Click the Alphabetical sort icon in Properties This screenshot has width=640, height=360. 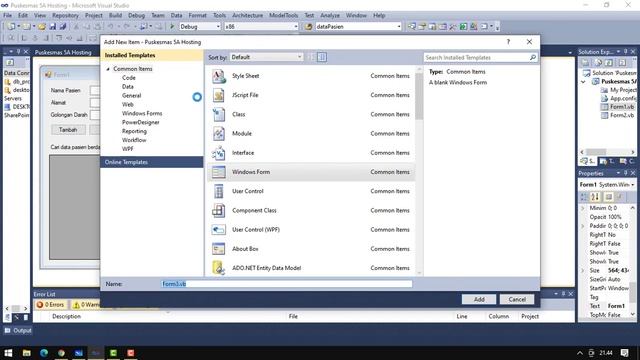(595, 197)
